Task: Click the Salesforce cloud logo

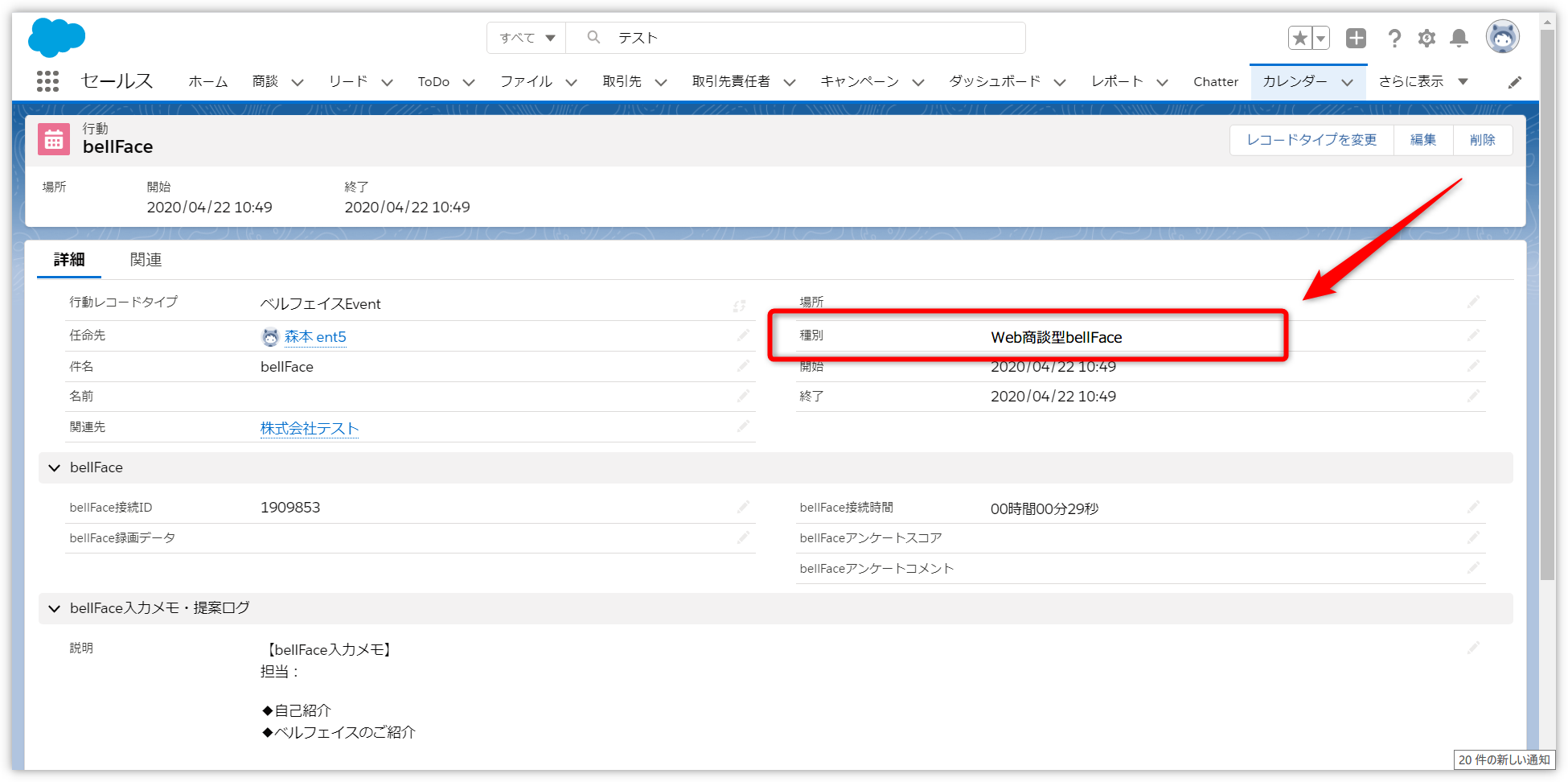Action: tap(56, 37)
